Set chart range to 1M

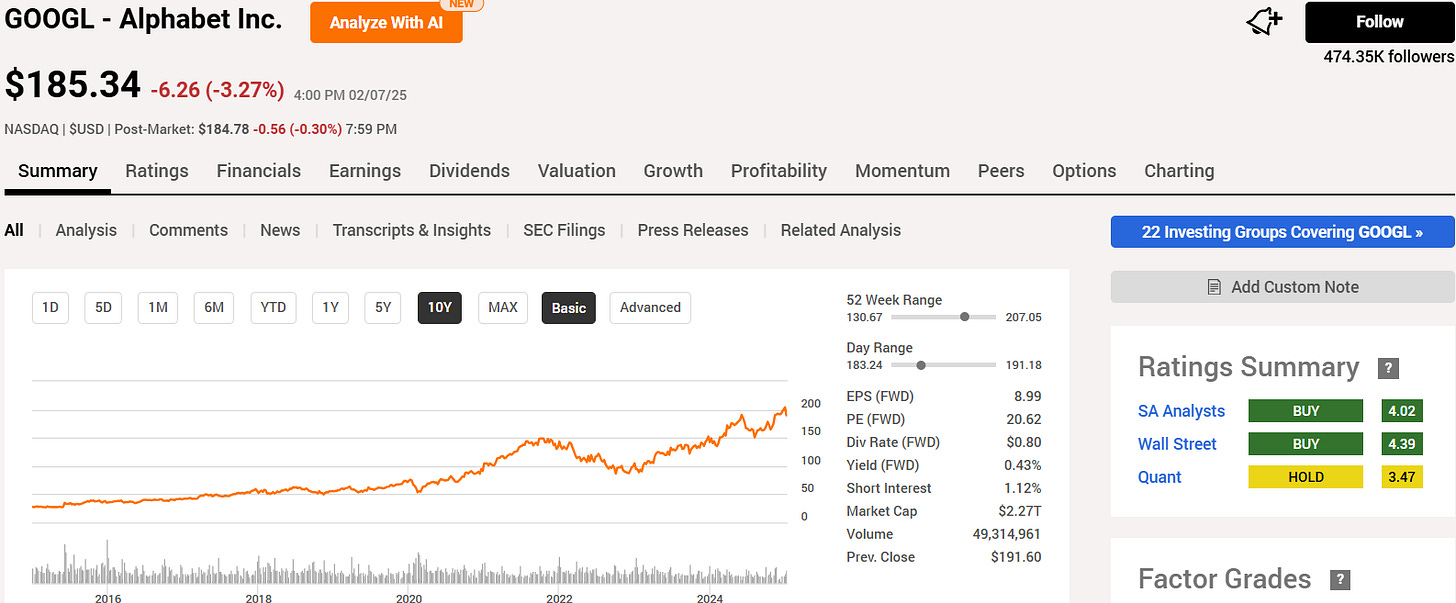[157, 307]
